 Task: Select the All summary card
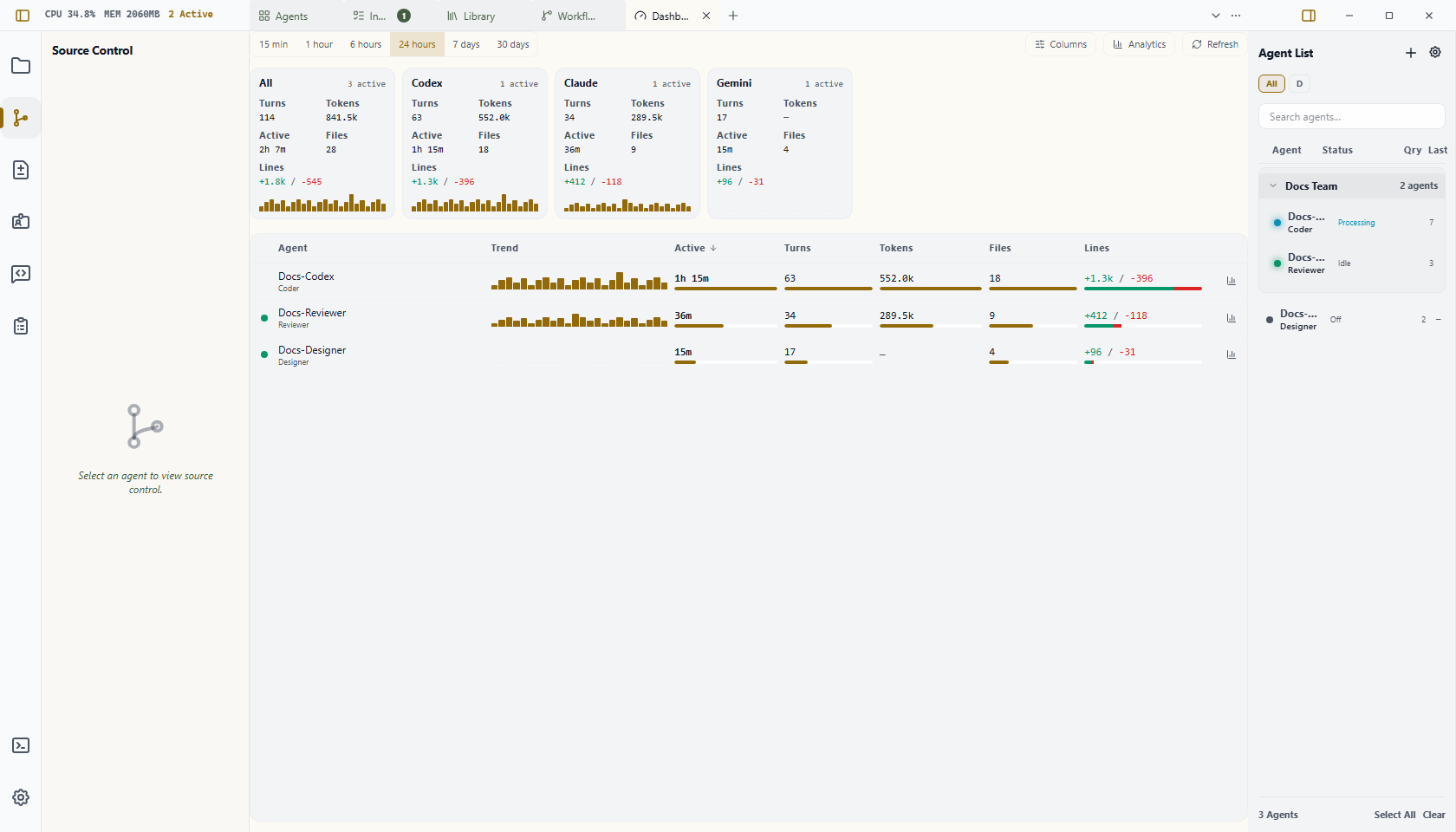point(322,143)
